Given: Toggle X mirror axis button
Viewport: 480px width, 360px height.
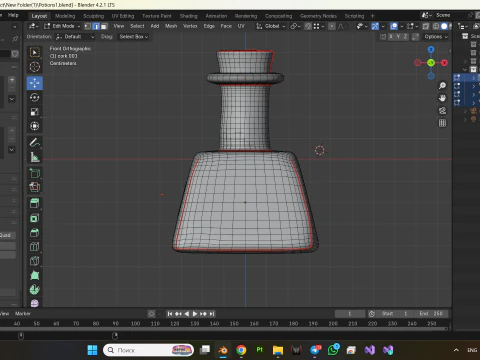Looking at the screenshot, I should 391,37.
